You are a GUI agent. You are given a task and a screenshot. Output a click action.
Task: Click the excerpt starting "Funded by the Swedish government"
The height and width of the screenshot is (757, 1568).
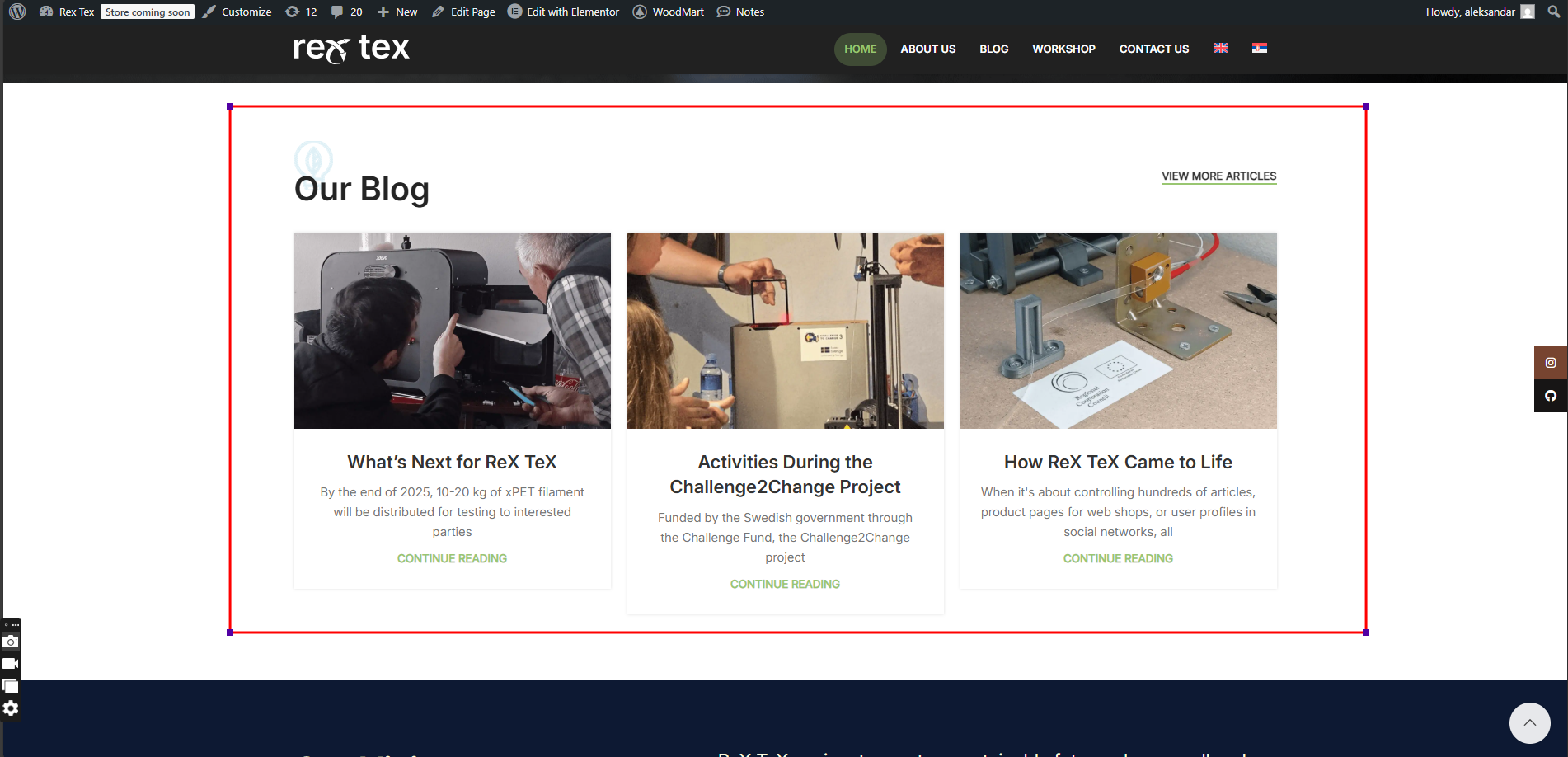(x=786, y=538)
